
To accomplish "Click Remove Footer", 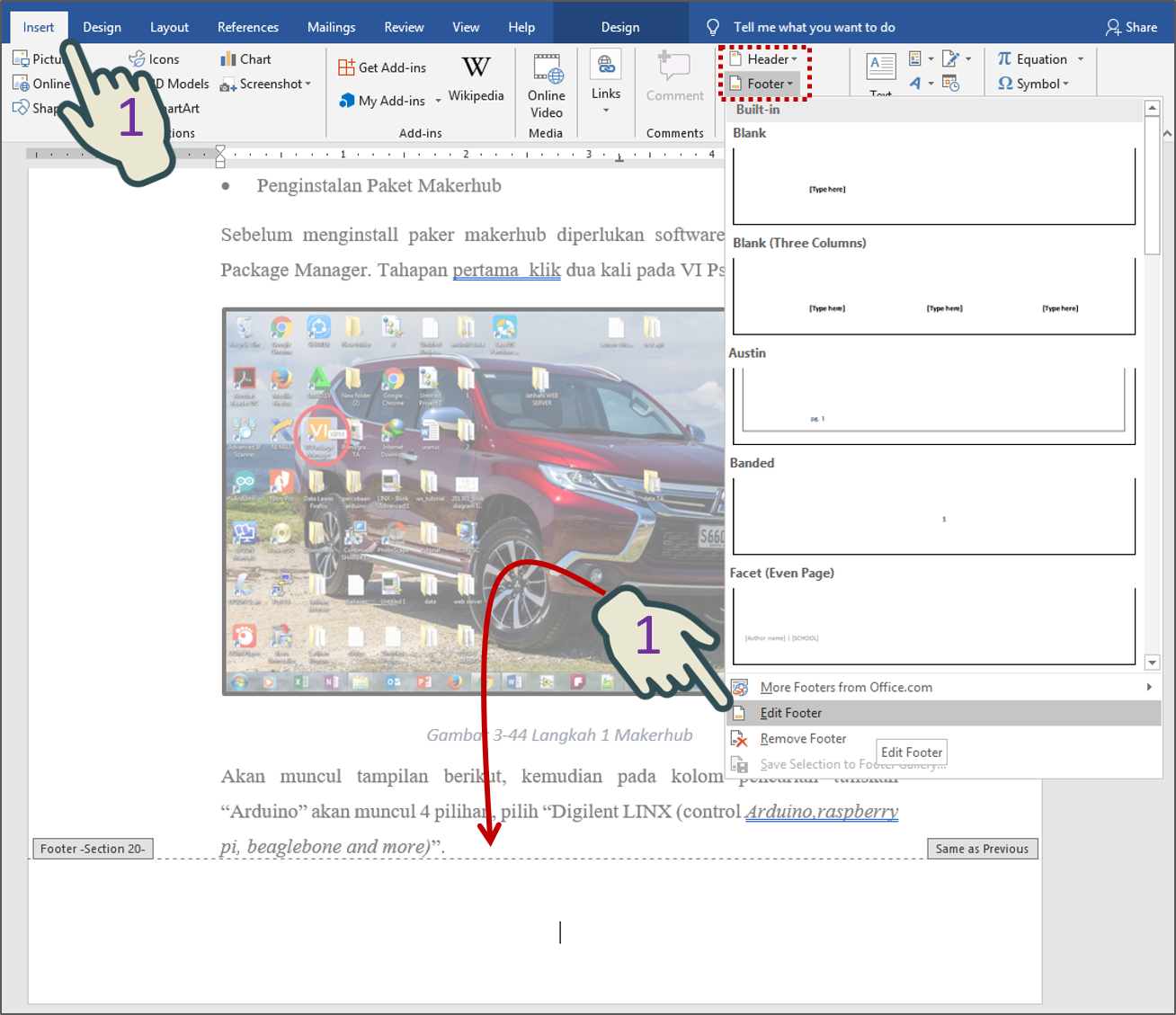I will click(803, 738).
